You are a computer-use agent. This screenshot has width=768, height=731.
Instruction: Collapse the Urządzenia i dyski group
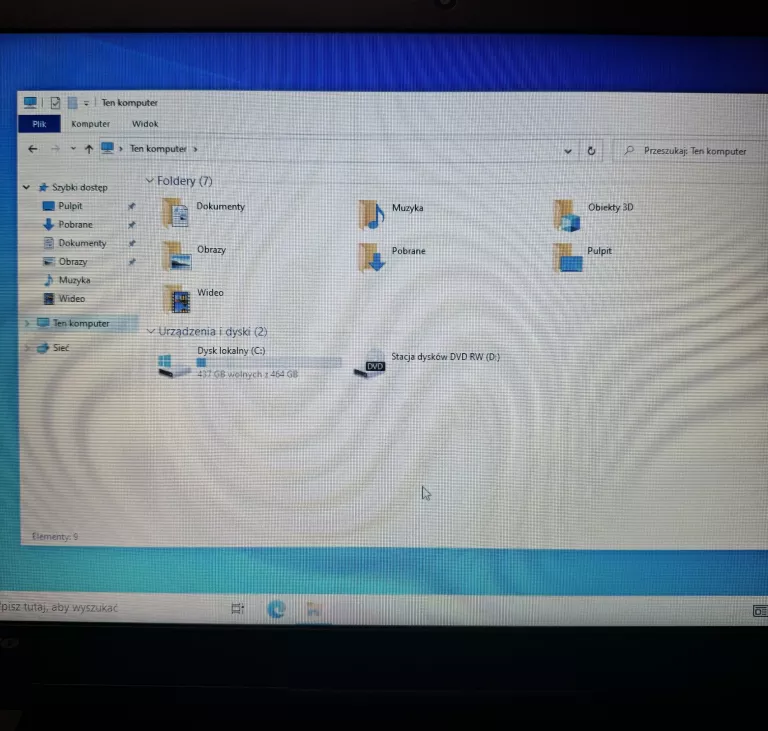coord(151,331)
